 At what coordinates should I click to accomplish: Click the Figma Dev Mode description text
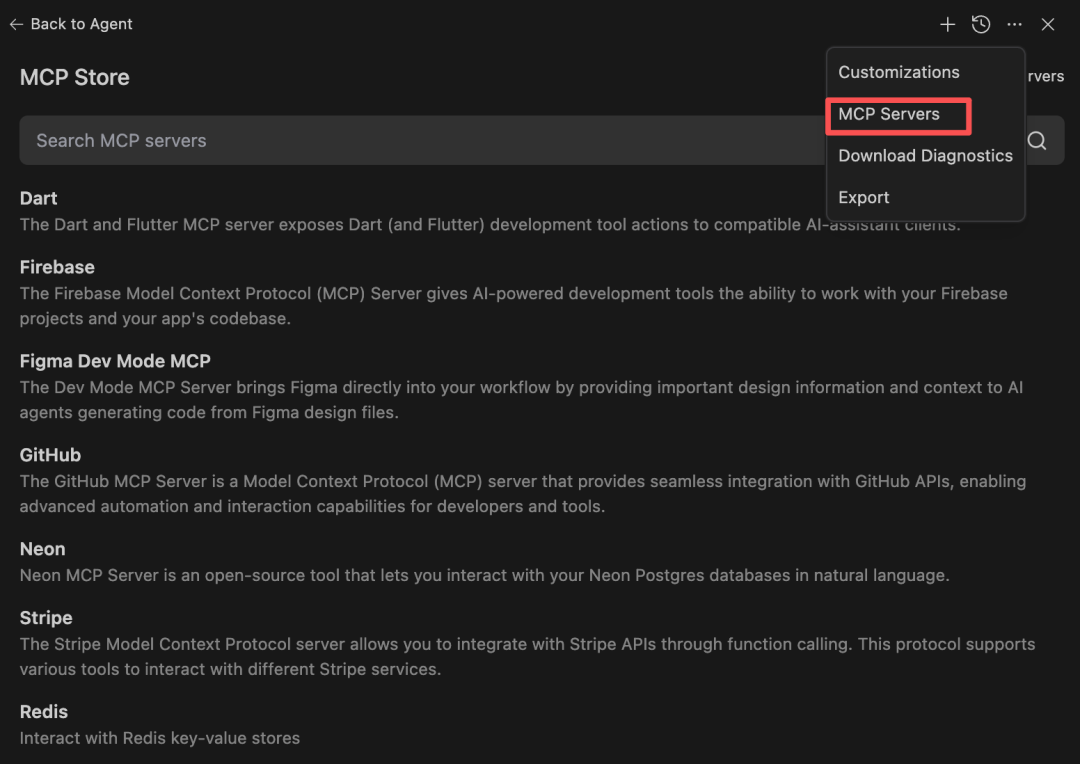(x=521, y=400)
